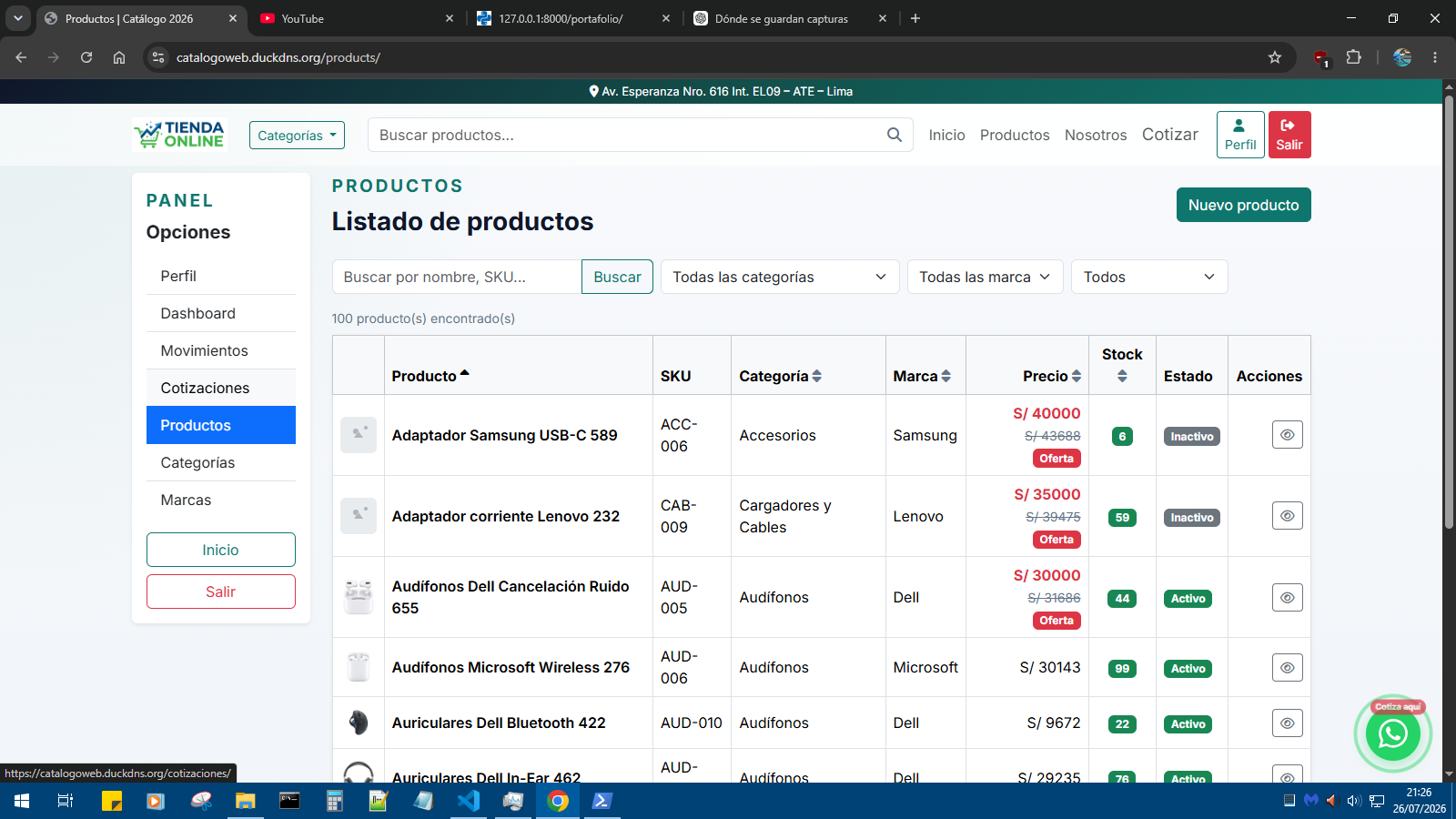
Task: Focus the Buscar por nombre, SKU field
Action: pyautogui.click(x=457, y=277)
